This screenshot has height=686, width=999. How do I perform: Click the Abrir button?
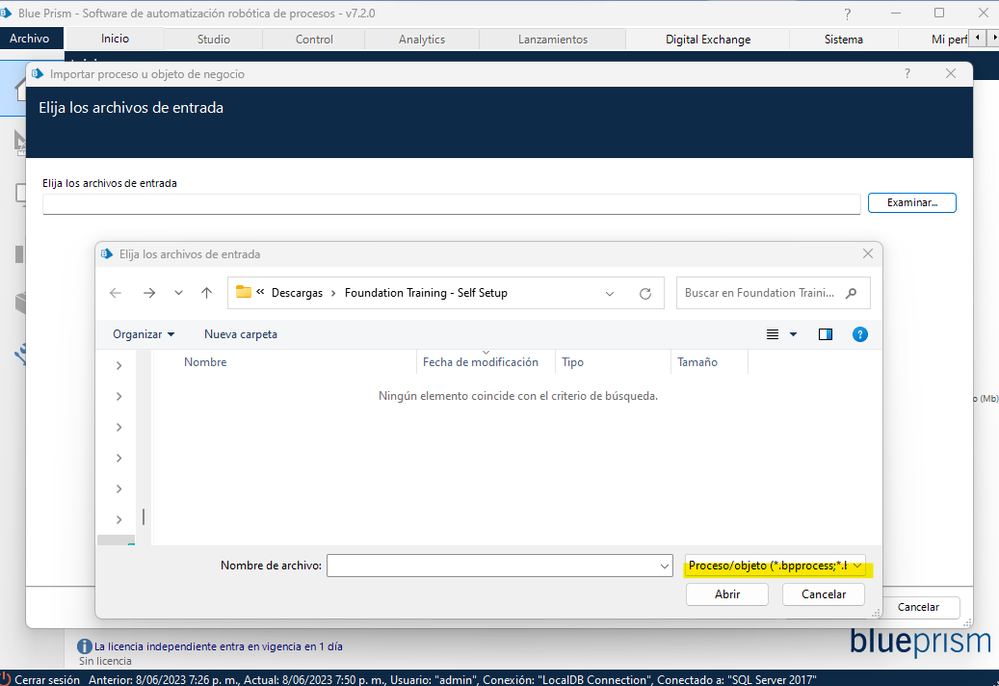[x=727, y=594]
